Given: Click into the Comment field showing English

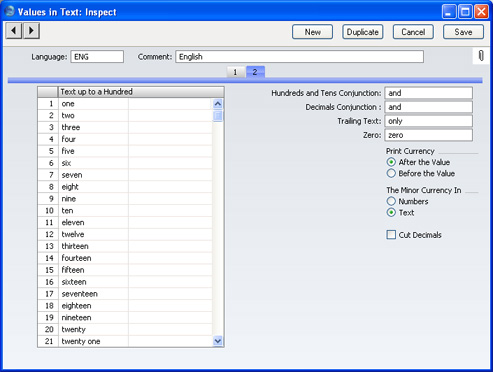Looking at the screenshot, I should [300, 57].
